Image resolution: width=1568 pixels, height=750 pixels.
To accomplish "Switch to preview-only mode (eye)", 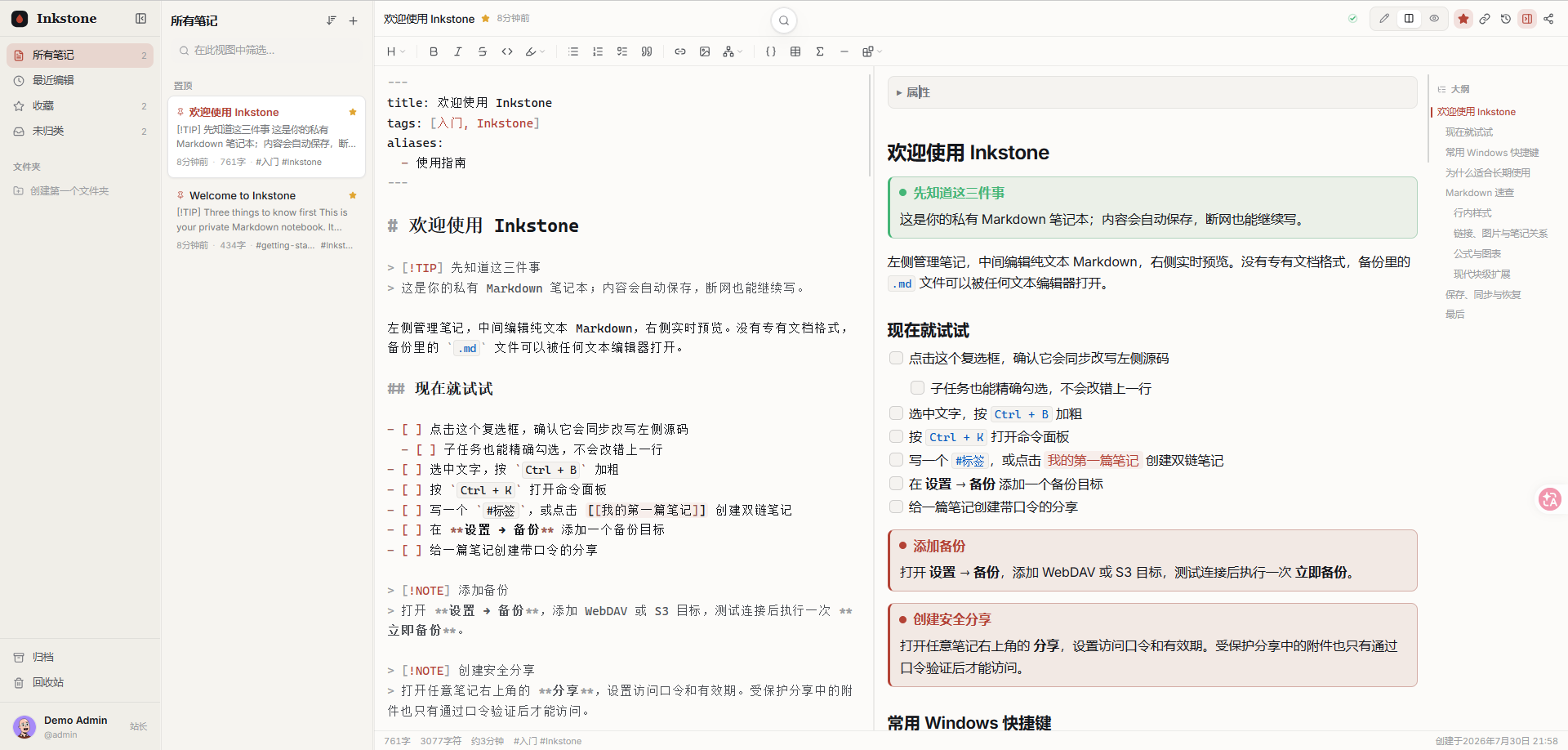I will coord(1434,19).
